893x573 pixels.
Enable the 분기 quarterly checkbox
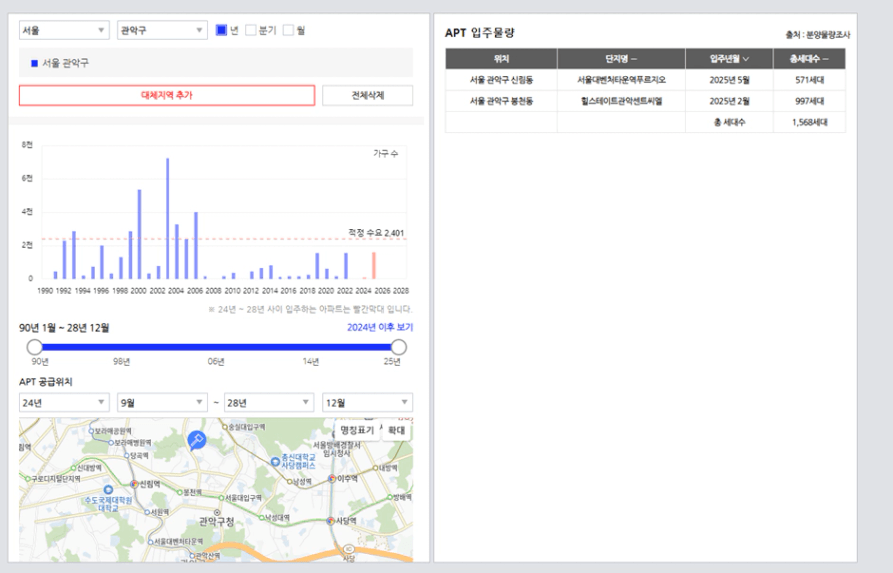[x=251, y=30]
